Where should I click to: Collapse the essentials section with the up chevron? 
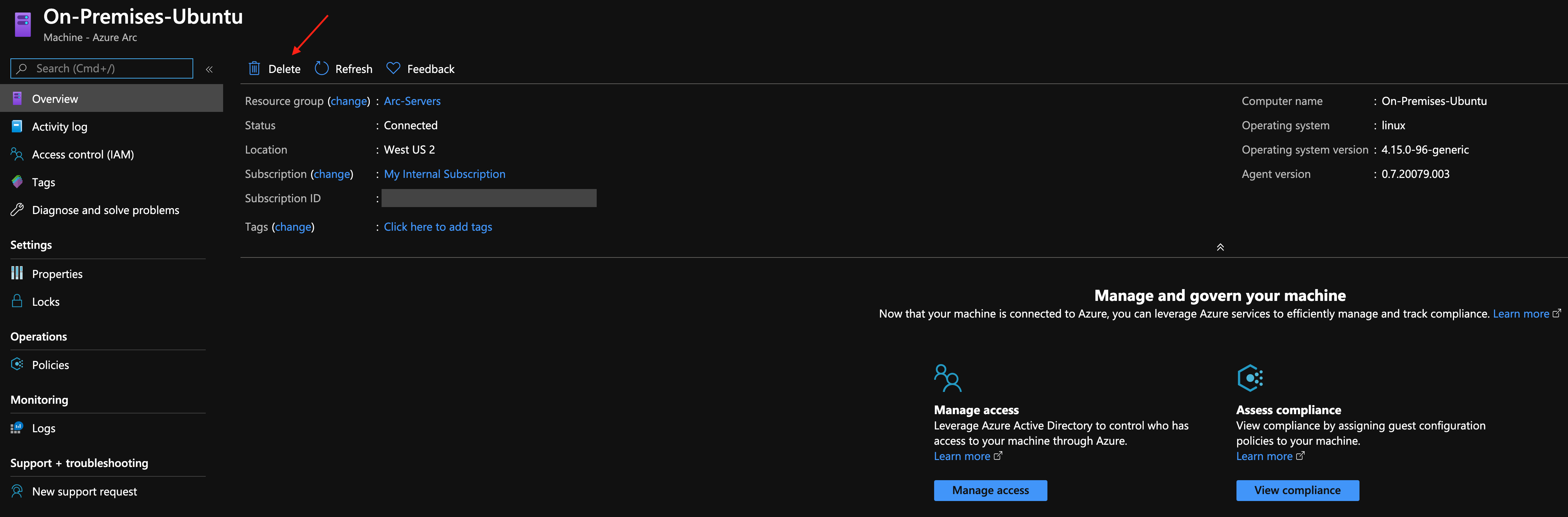point(1220,247)
